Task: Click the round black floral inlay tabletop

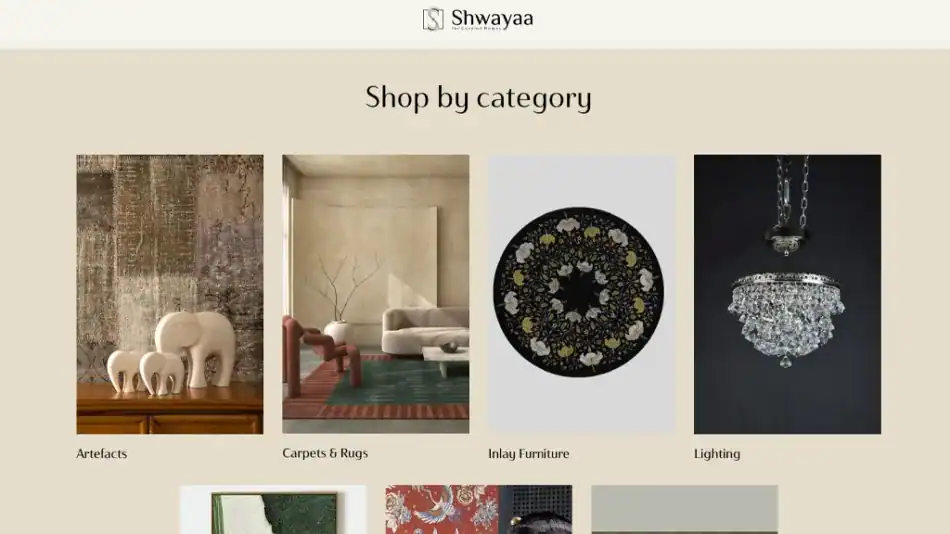Action: [x=579, y=292]
